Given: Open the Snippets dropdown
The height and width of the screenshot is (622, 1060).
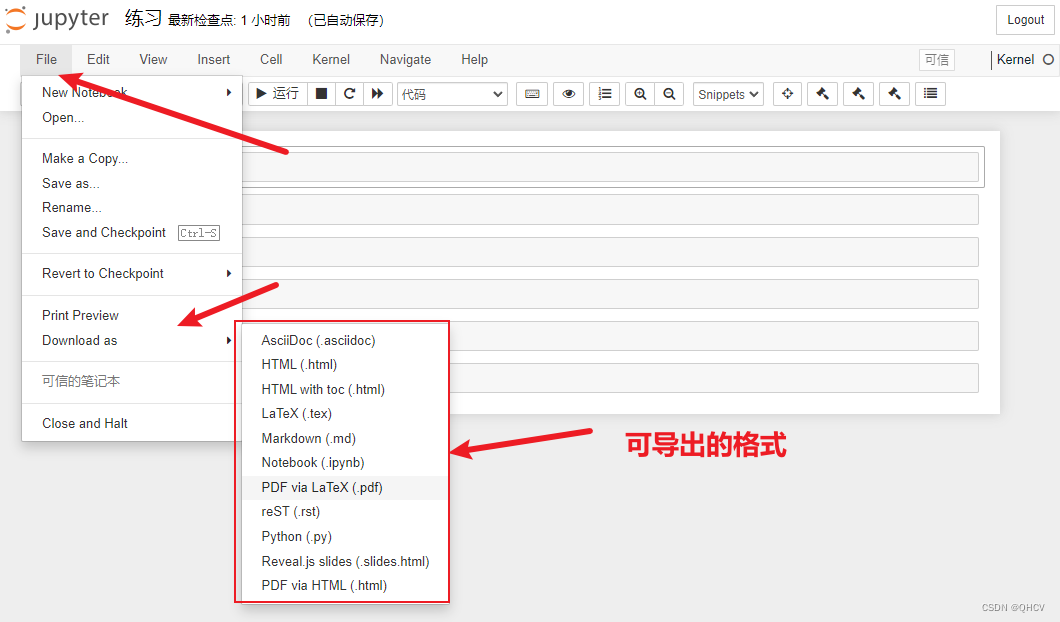Looking at the screenshot, I should pyautogui.click(x=728, y=94).
